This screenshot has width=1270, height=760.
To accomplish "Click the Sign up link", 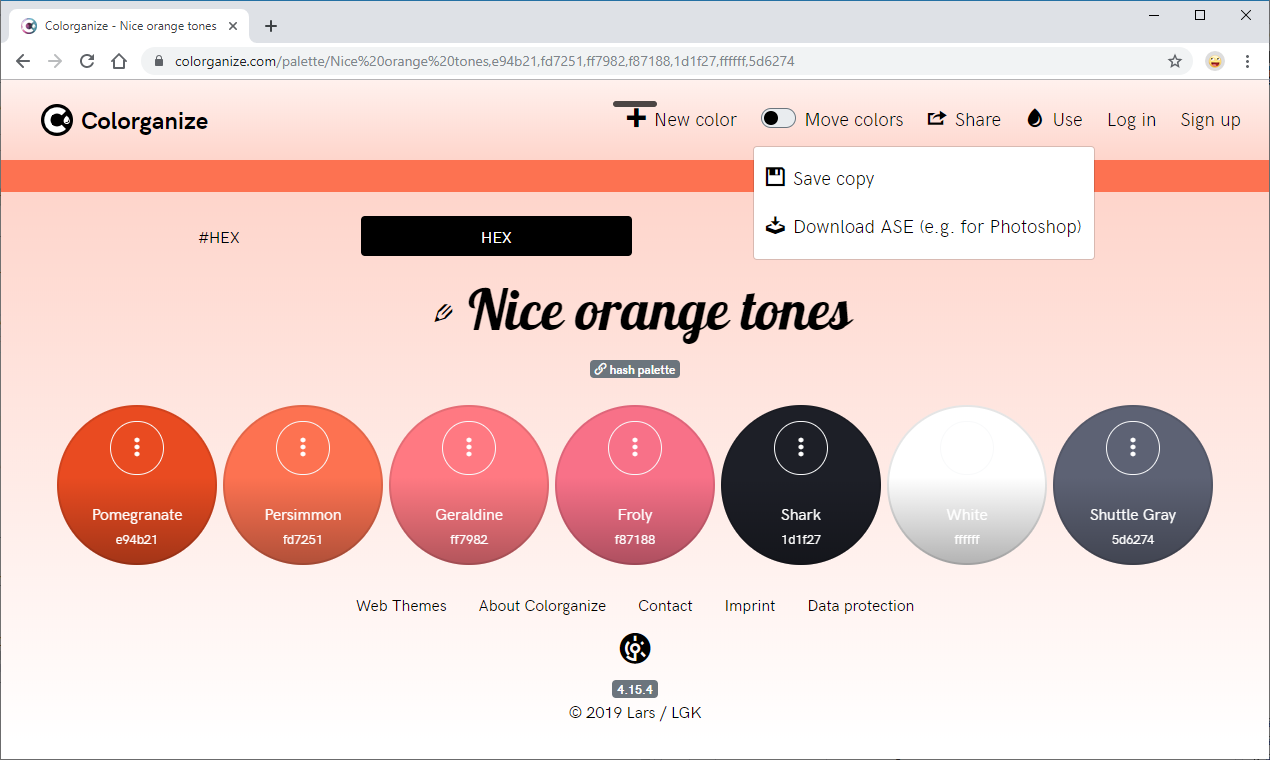I will (x=1210, y=119).
